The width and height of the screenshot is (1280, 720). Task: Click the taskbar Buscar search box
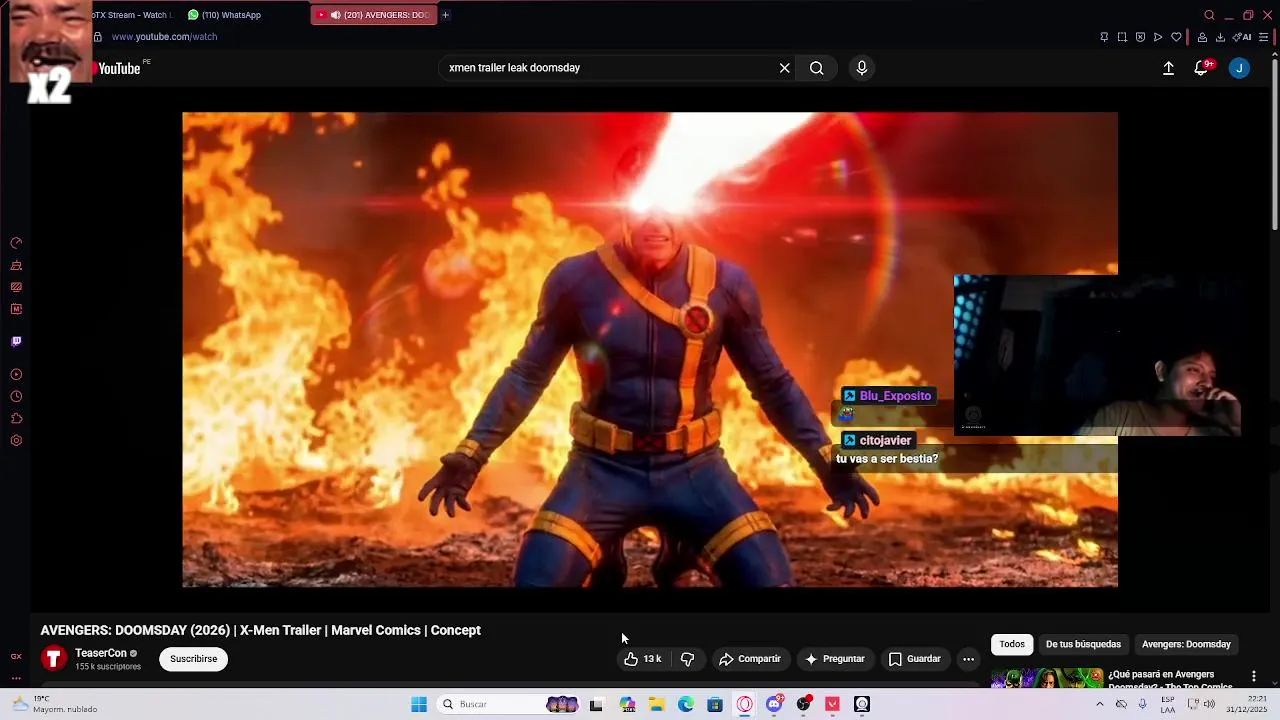pyautogui.click(x=510, y=704)
